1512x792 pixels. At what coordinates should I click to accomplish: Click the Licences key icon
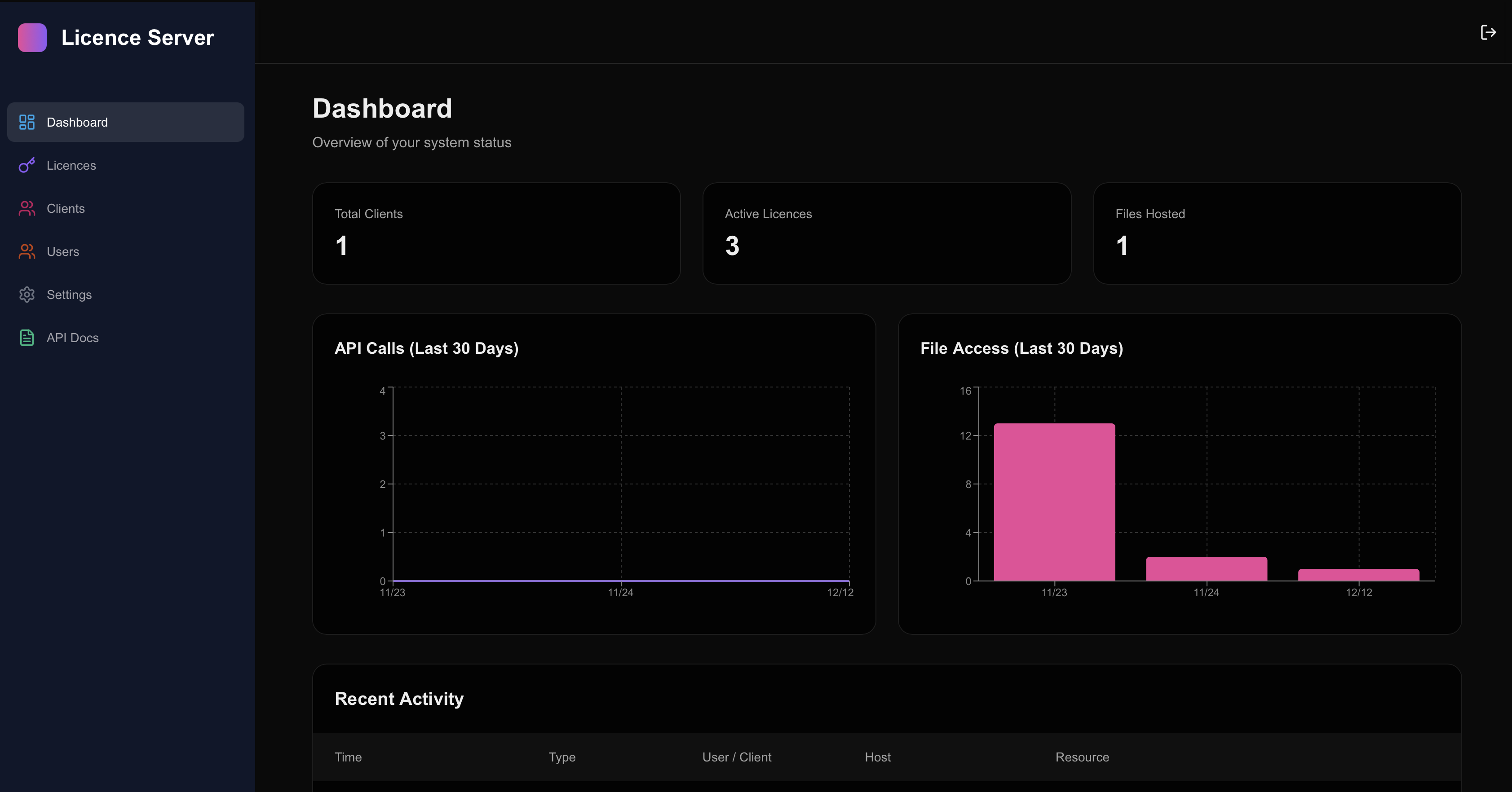27,165
